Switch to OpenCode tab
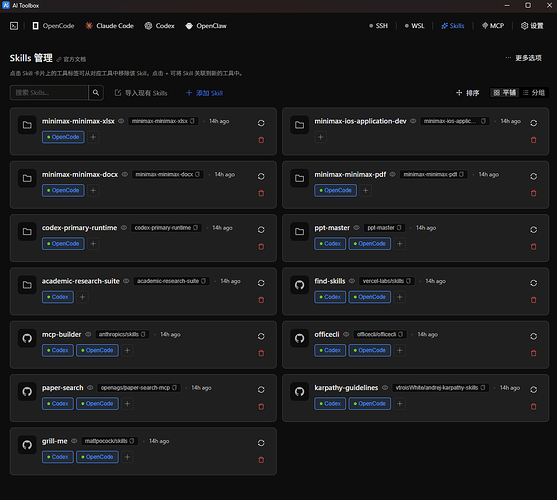The height and width of the screenshot is (500, 557). (x=53, y=26)
